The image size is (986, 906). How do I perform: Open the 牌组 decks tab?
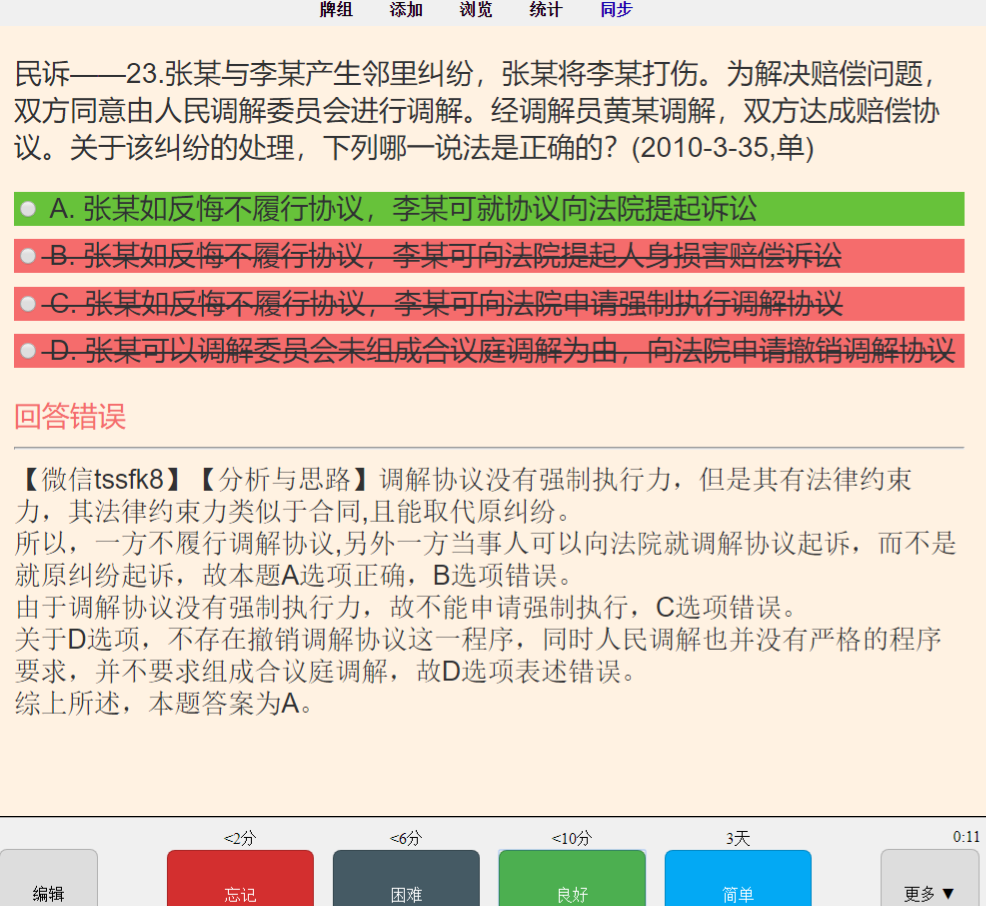(x=336, y=9)
